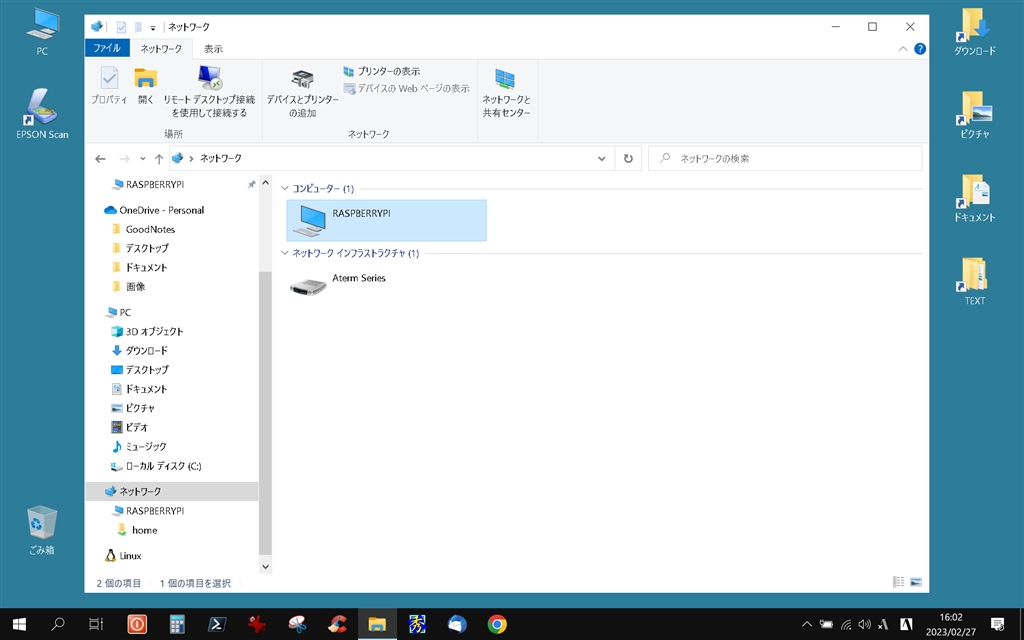This screenshot has height=640, width=1024.
Task: Open the help question mark icon
Action: [920, 48]
